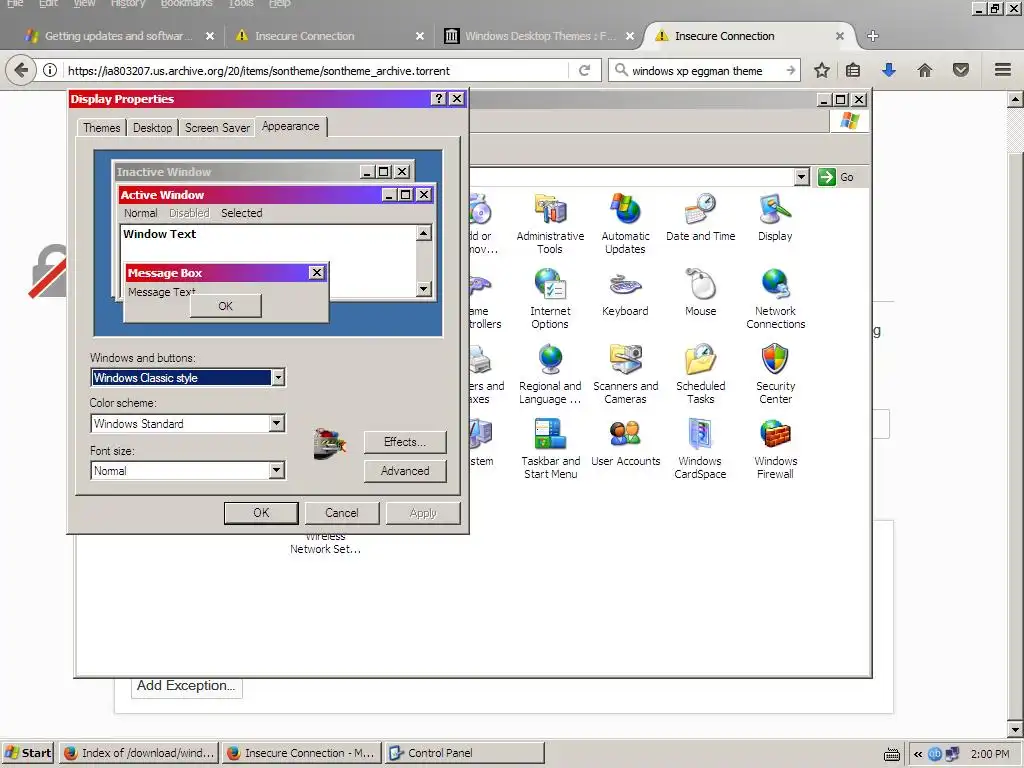The width and height of the screenshot is (1024, 768).
Task: Click the Firefox search box
Action: click(x=705, y=71)
